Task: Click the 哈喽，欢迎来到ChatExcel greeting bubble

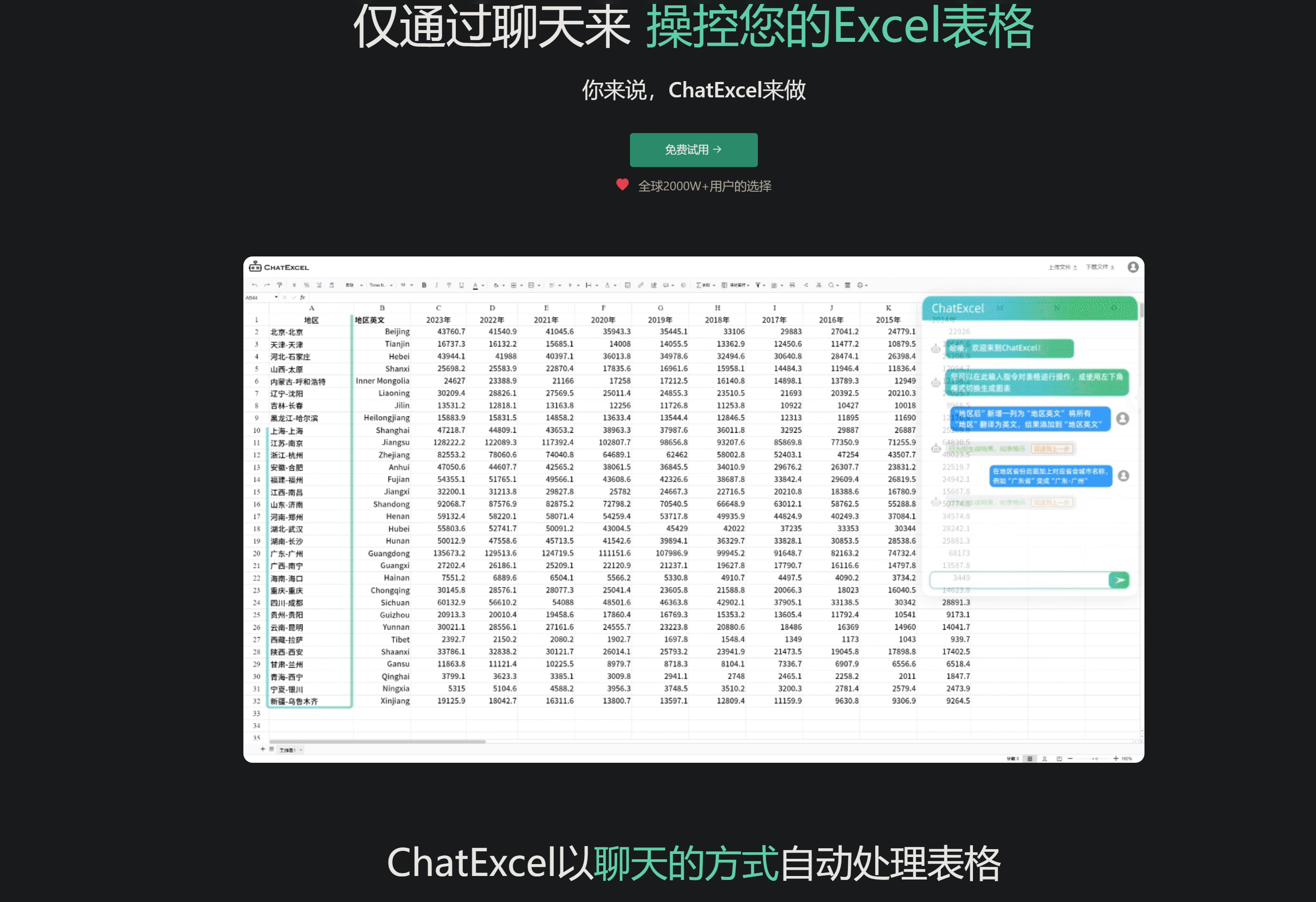Action: coord(1009,348)
